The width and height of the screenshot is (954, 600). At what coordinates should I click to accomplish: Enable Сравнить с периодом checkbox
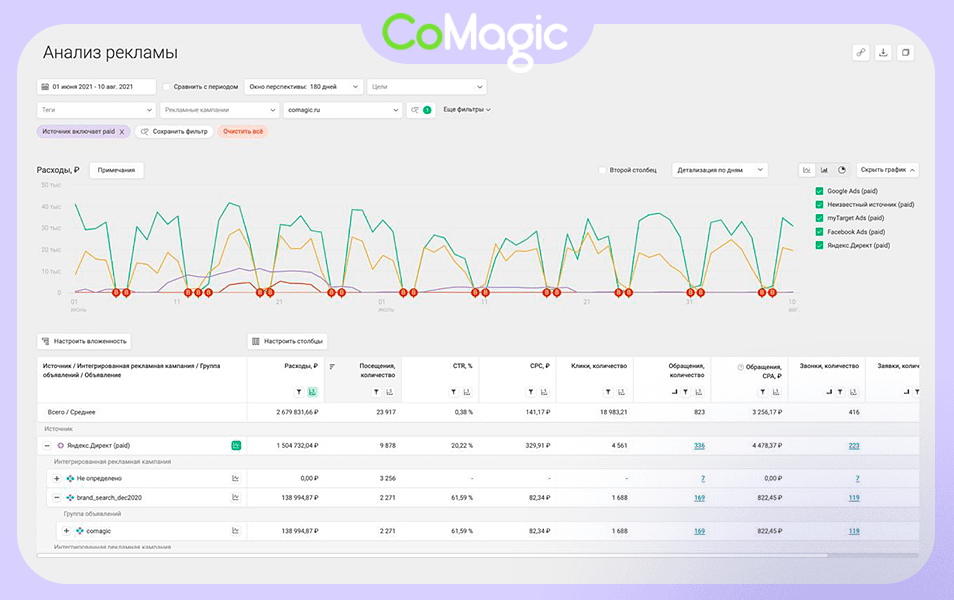[166, 87]
